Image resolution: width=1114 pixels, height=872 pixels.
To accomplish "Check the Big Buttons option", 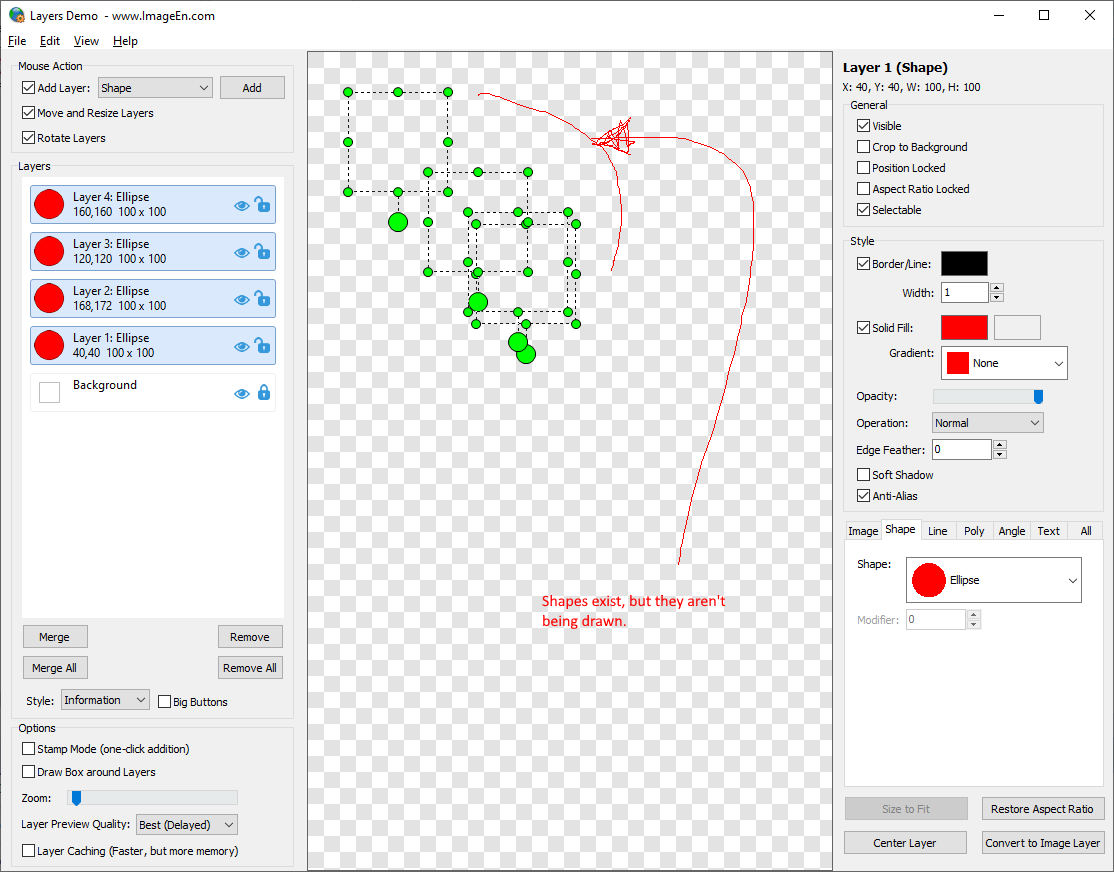I will (x=164, y=701).
